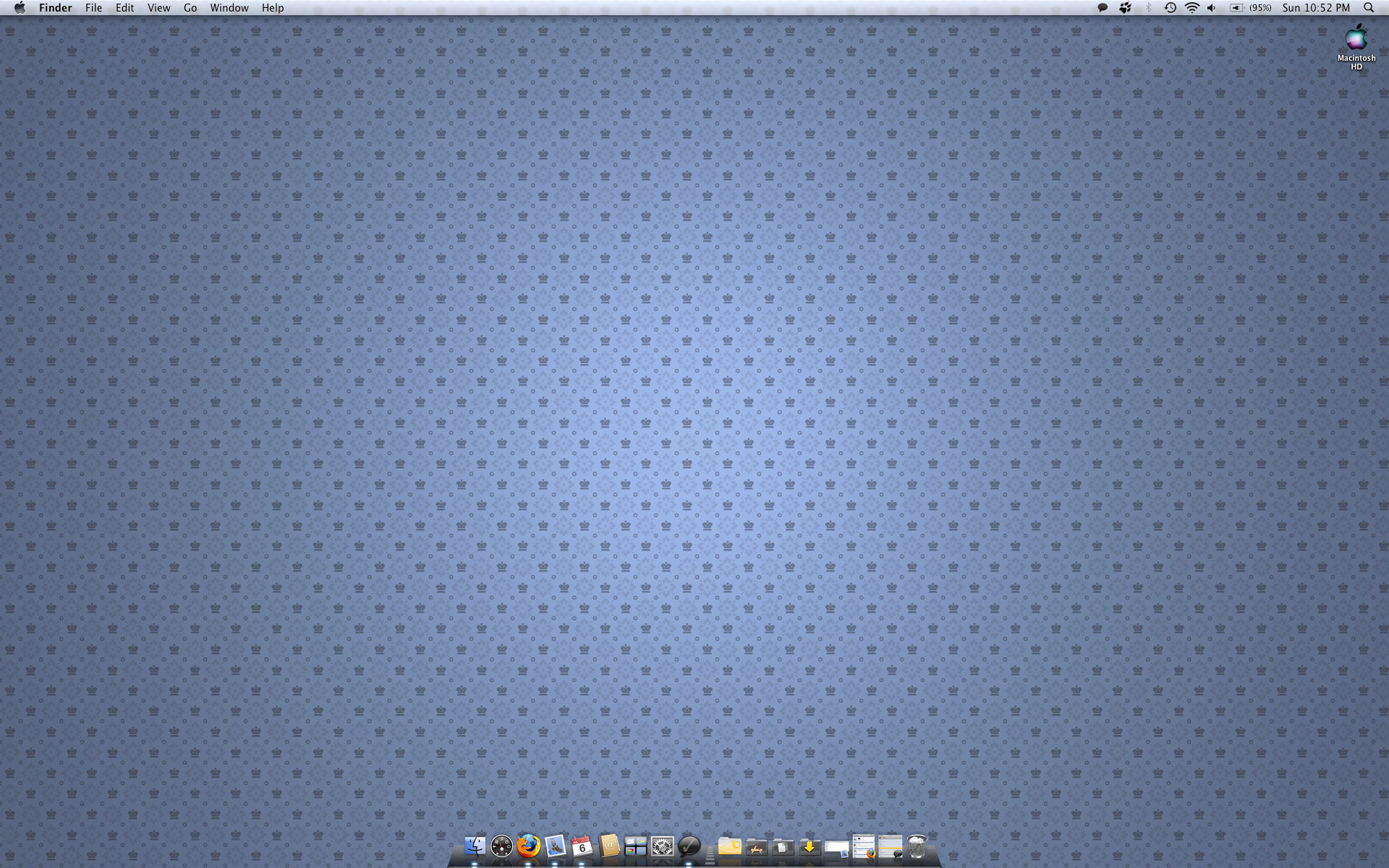Launch the Dashboard app in Dock
The width and height of the screenshot is (1389, 868).
pyautogui.click(x=501, y=846)
